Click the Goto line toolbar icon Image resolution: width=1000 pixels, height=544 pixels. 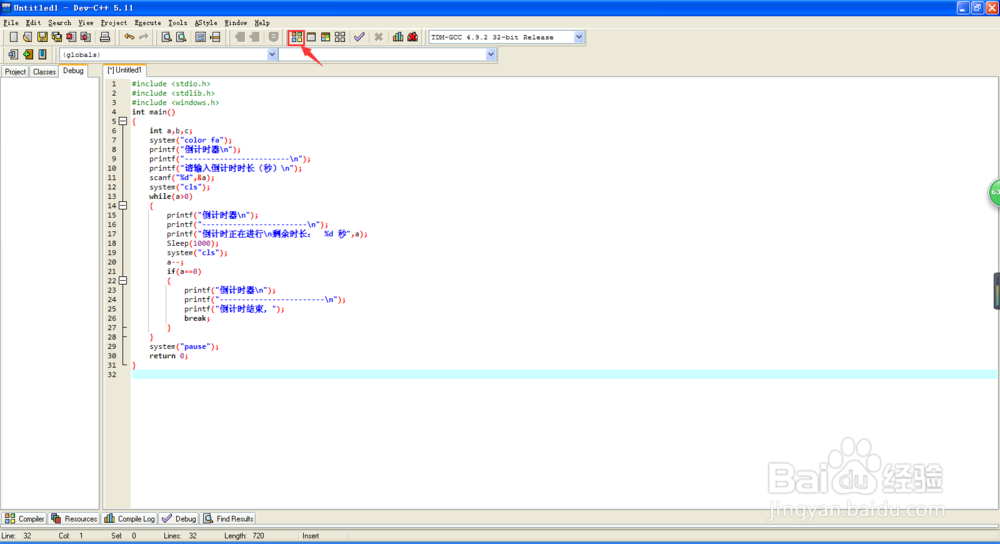(x=215, y=37)
